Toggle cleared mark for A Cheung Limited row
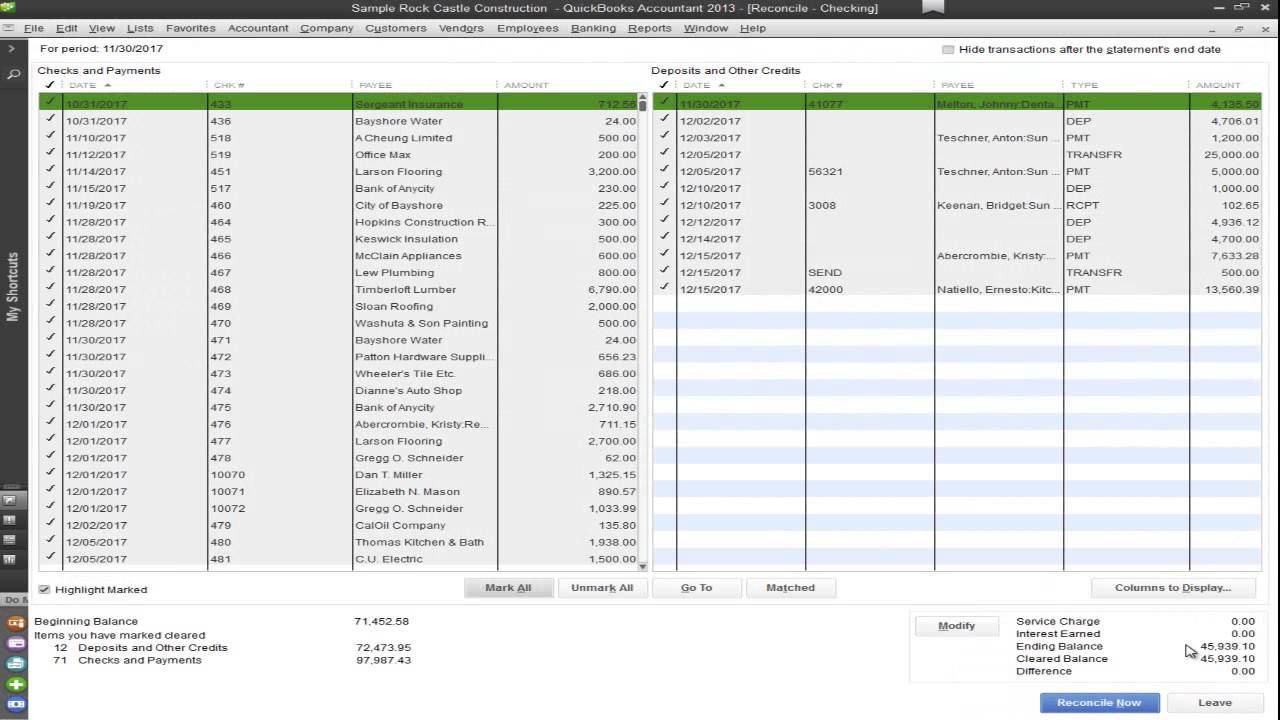Viewport: 1280px width, 720px height. [x=50, y=137]
